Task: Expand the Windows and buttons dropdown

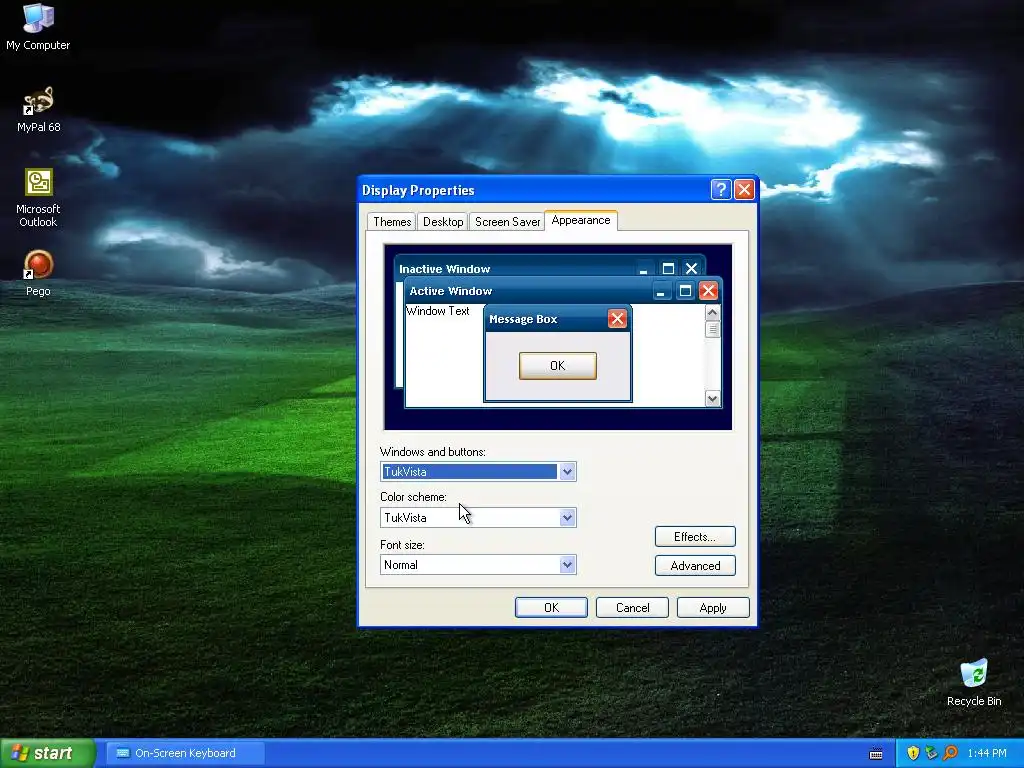Action: pyautogui.click(x=567, y=472)
